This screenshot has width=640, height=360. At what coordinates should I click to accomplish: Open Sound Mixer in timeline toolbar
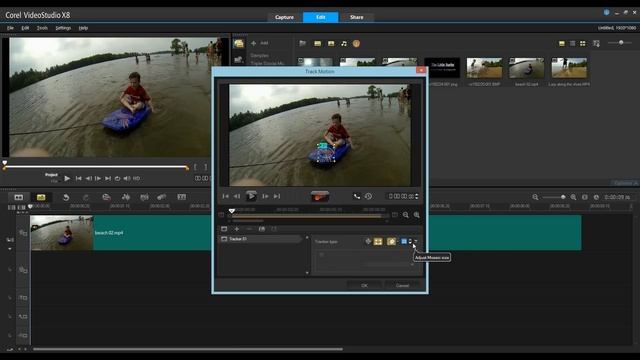click(126, 197)
